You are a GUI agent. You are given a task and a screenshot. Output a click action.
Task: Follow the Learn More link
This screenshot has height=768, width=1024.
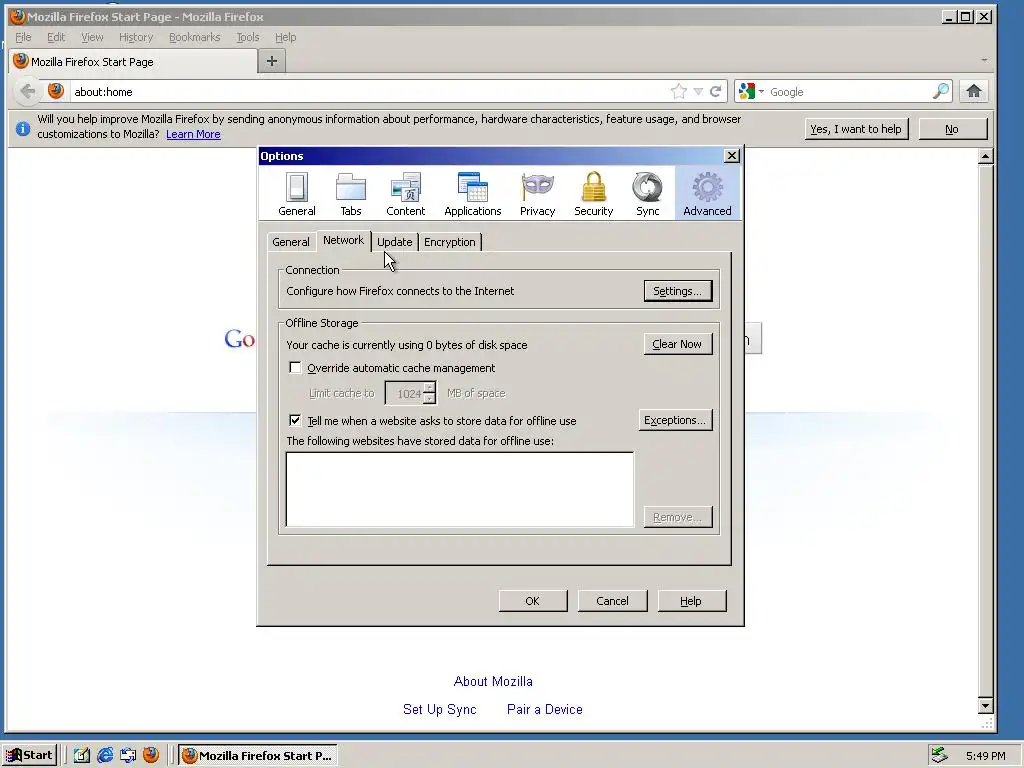click(193, 135)
